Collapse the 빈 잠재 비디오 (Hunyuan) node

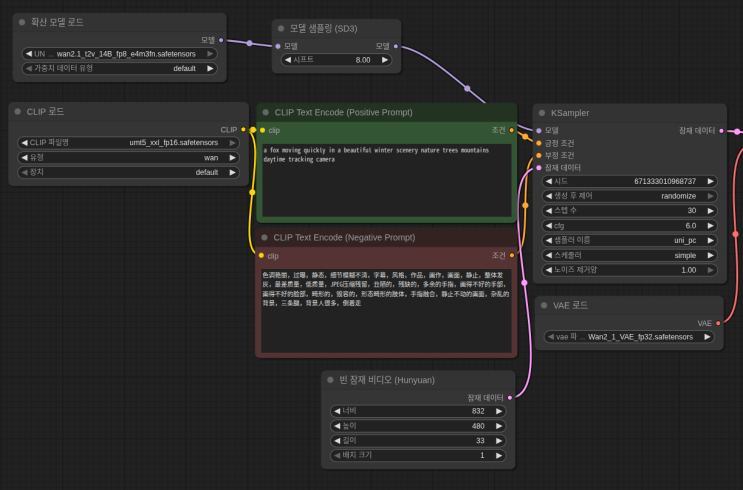tap(331, 380)
